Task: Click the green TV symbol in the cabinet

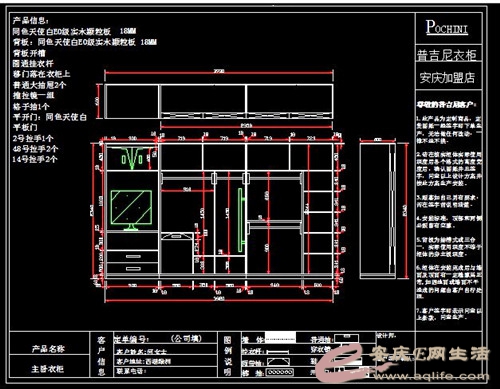Action: pyautogui.click(x=131, y=210)
